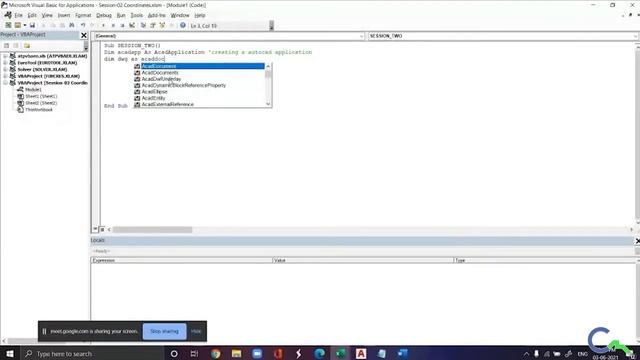The height and width of the screenshot is (360, 640).
Task: Click code window horizontal scrollbar thumb
Action: click(152, 230)
